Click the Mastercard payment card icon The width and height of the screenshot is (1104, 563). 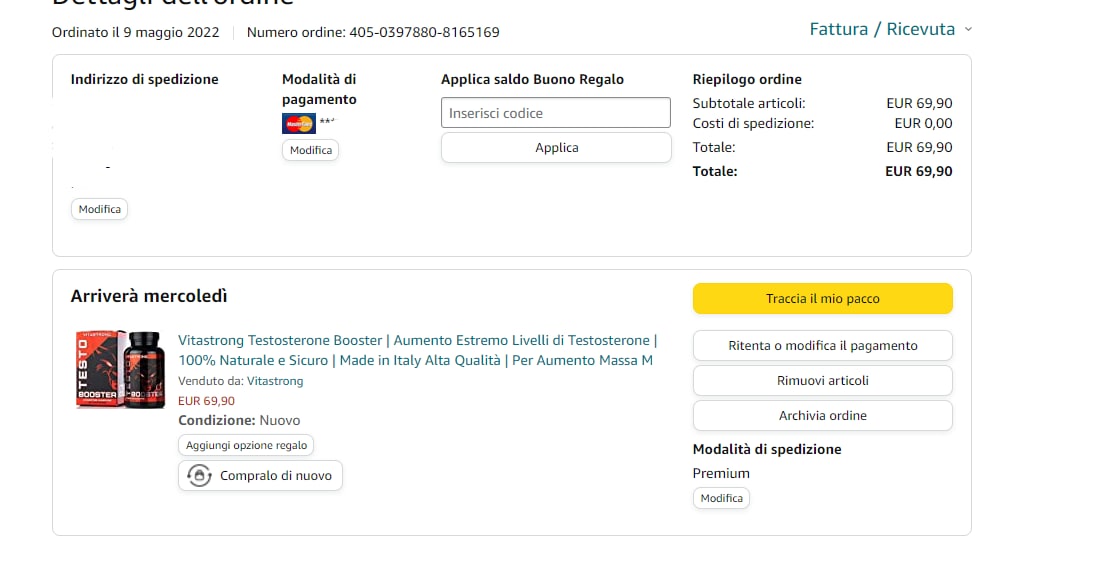298,124
